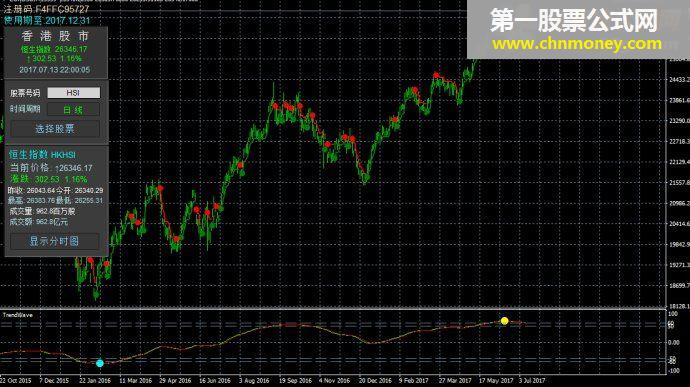The width and height of the screenshot is (690, 387).
Task: Select the yellow signal dot on TrendWave indicator
Action: click(504, 321)
